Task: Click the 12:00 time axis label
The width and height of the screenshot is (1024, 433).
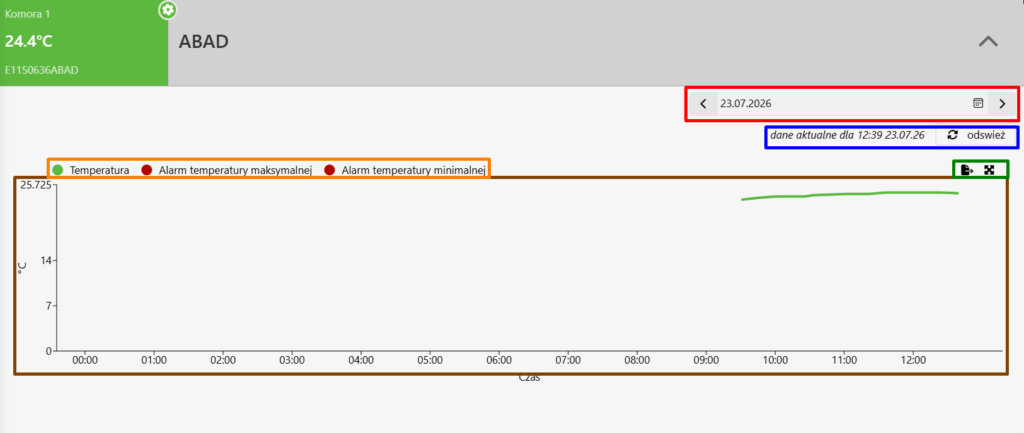Action: pos(913,360)
